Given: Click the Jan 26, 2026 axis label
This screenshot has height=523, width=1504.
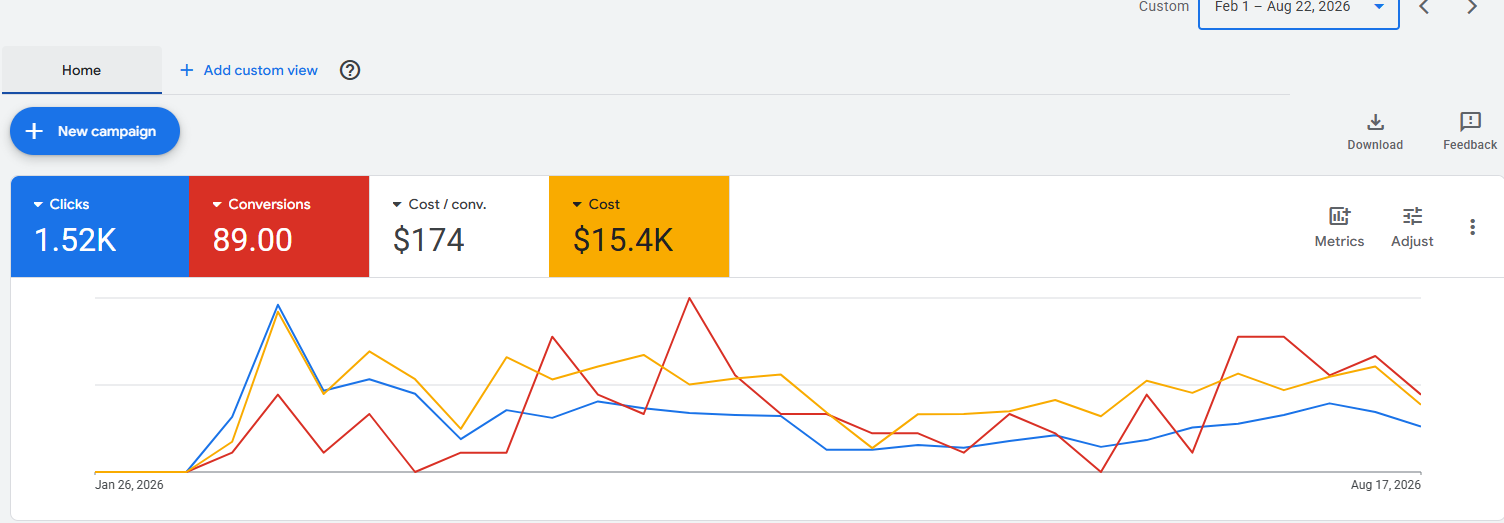Looking at the screenshot, I should tap(130, 485).
